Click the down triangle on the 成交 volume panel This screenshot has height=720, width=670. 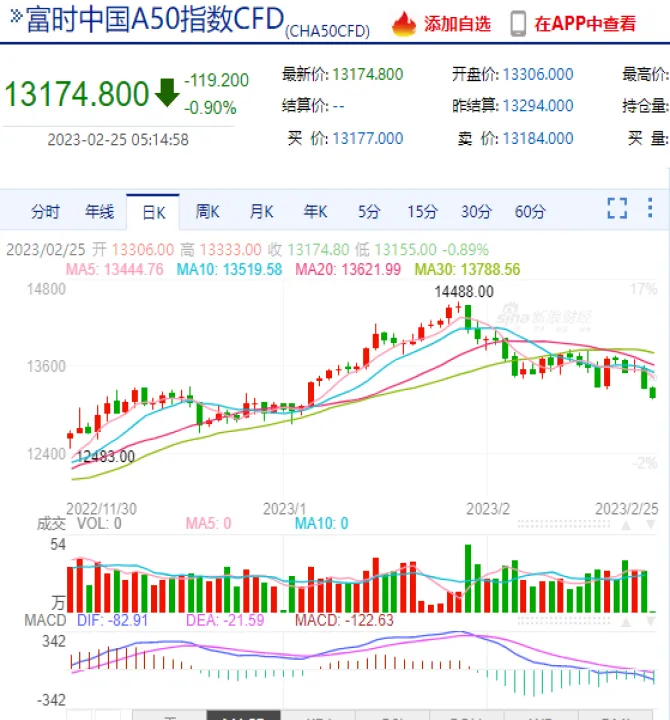tap(650, 525)
